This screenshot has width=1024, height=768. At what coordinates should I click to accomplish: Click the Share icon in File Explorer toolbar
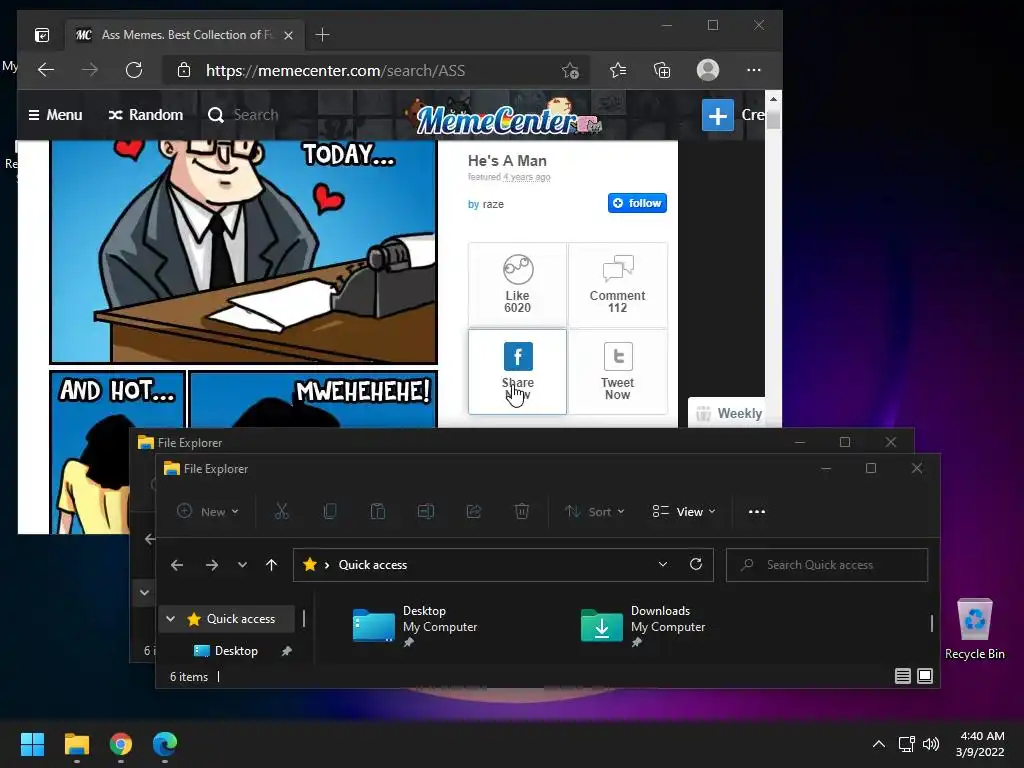[474, 511]
